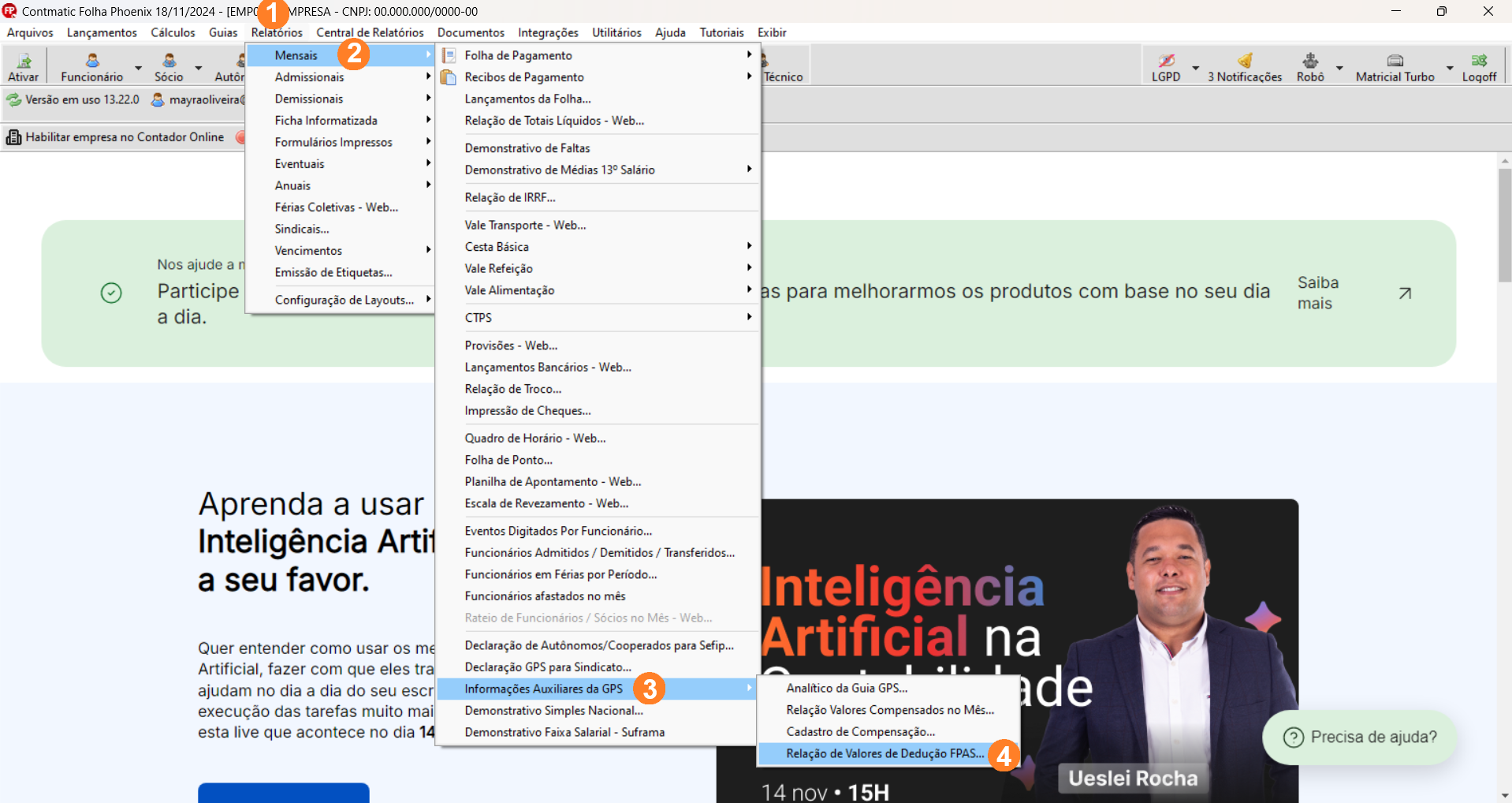Select Relação Valores Compensados no Mês
This screenshot has height=803, width=1512.
pyautogui.click(x=888, y=711)
